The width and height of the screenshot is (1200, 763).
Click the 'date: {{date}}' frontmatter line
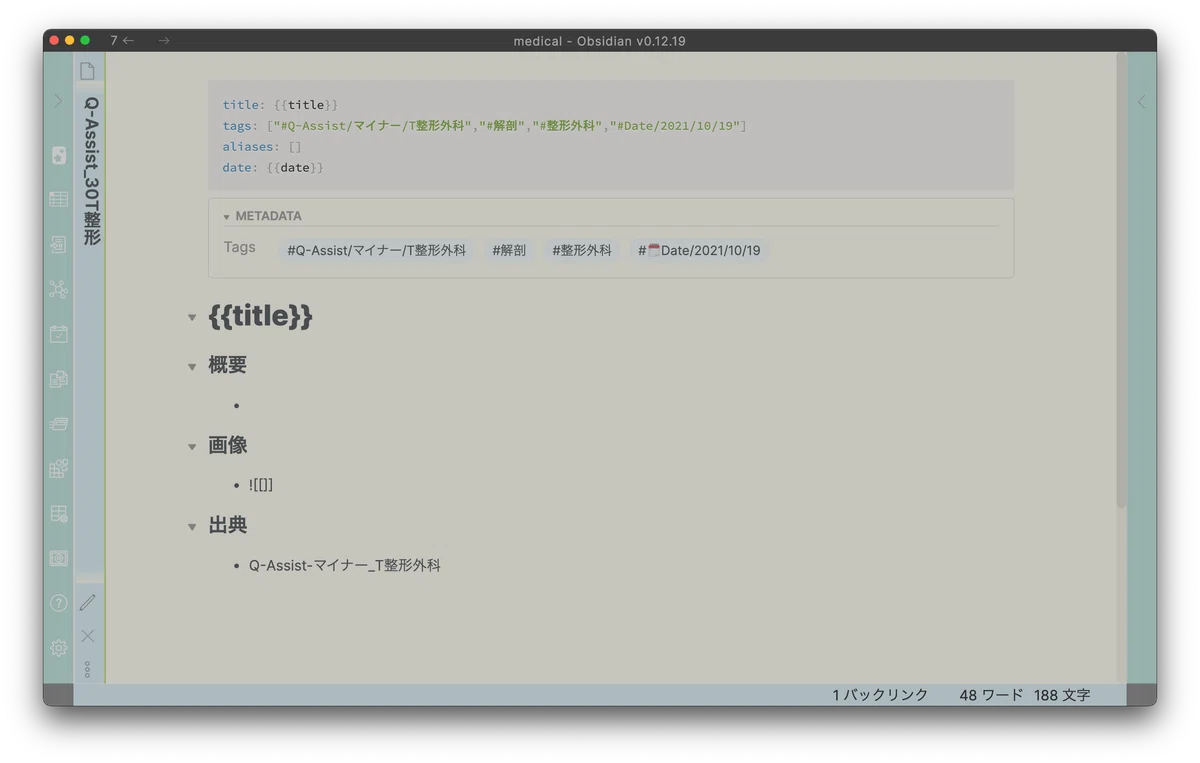click(x=273, y=168)
